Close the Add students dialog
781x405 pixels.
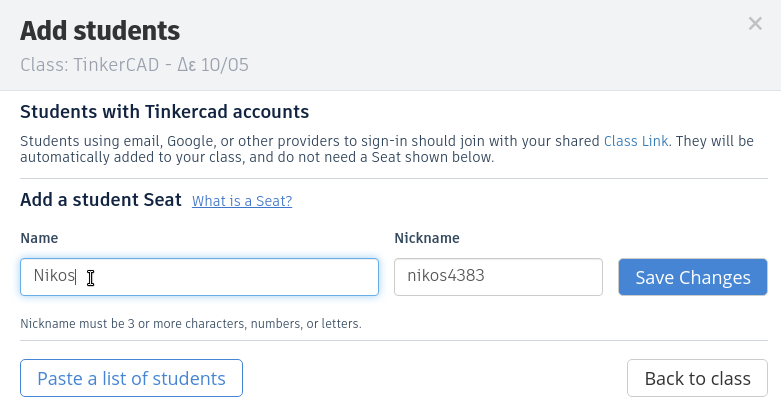755,24
